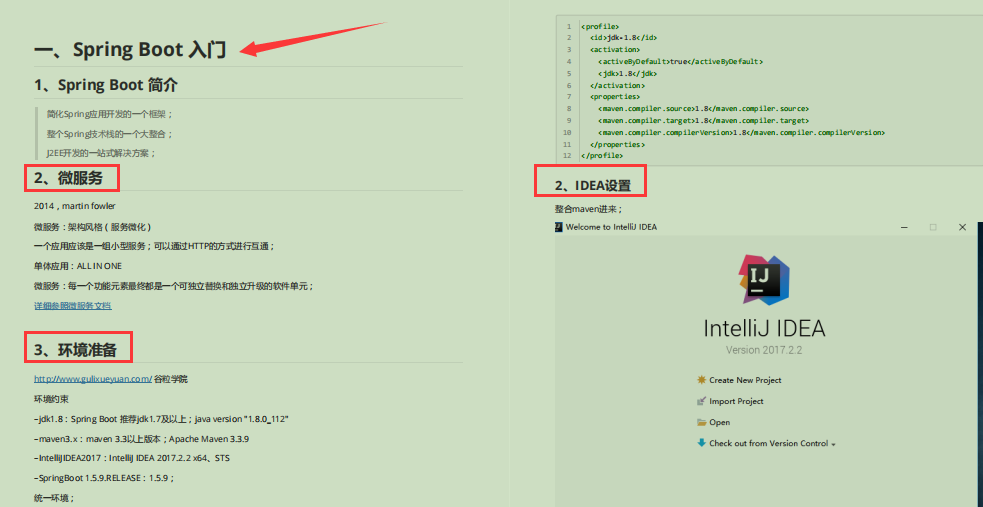This screenshot has width=983, height=507.
Task: Click the Create New Project star icon
Action: pyautogui.click(x=702, y=380)
